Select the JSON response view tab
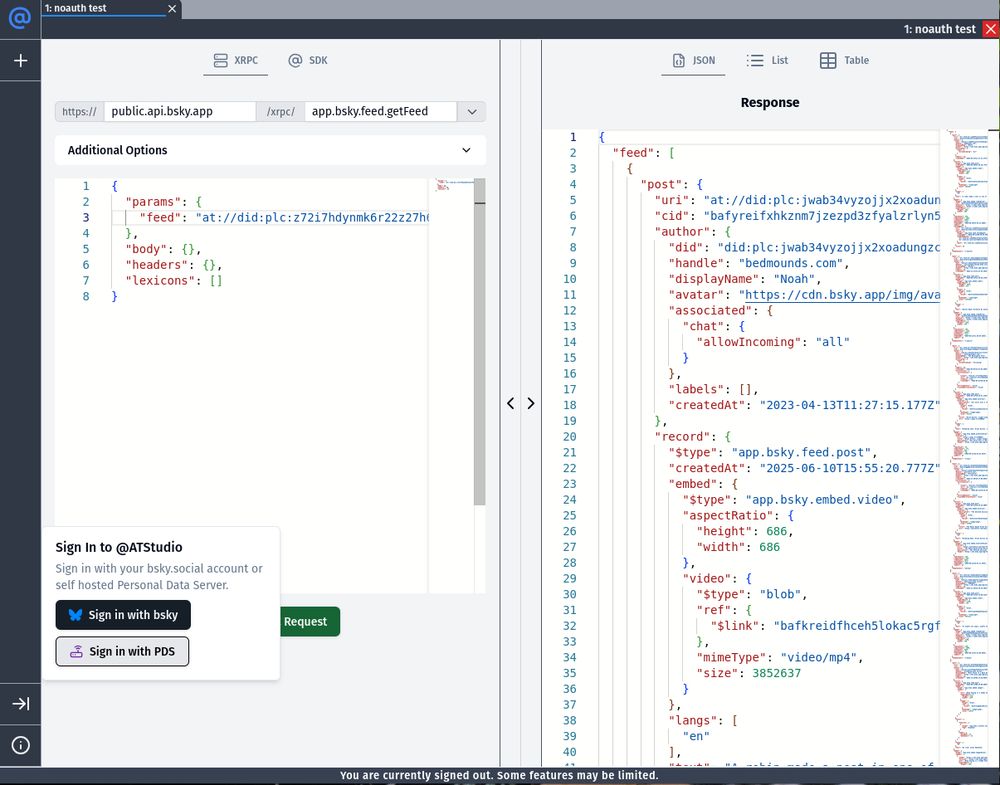Screen dimensions: 1000x785 tap(693, 61)
